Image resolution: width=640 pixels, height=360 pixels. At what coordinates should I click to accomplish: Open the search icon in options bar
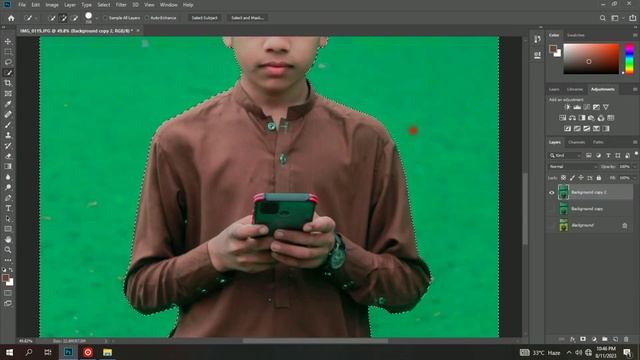pos(602,18)
